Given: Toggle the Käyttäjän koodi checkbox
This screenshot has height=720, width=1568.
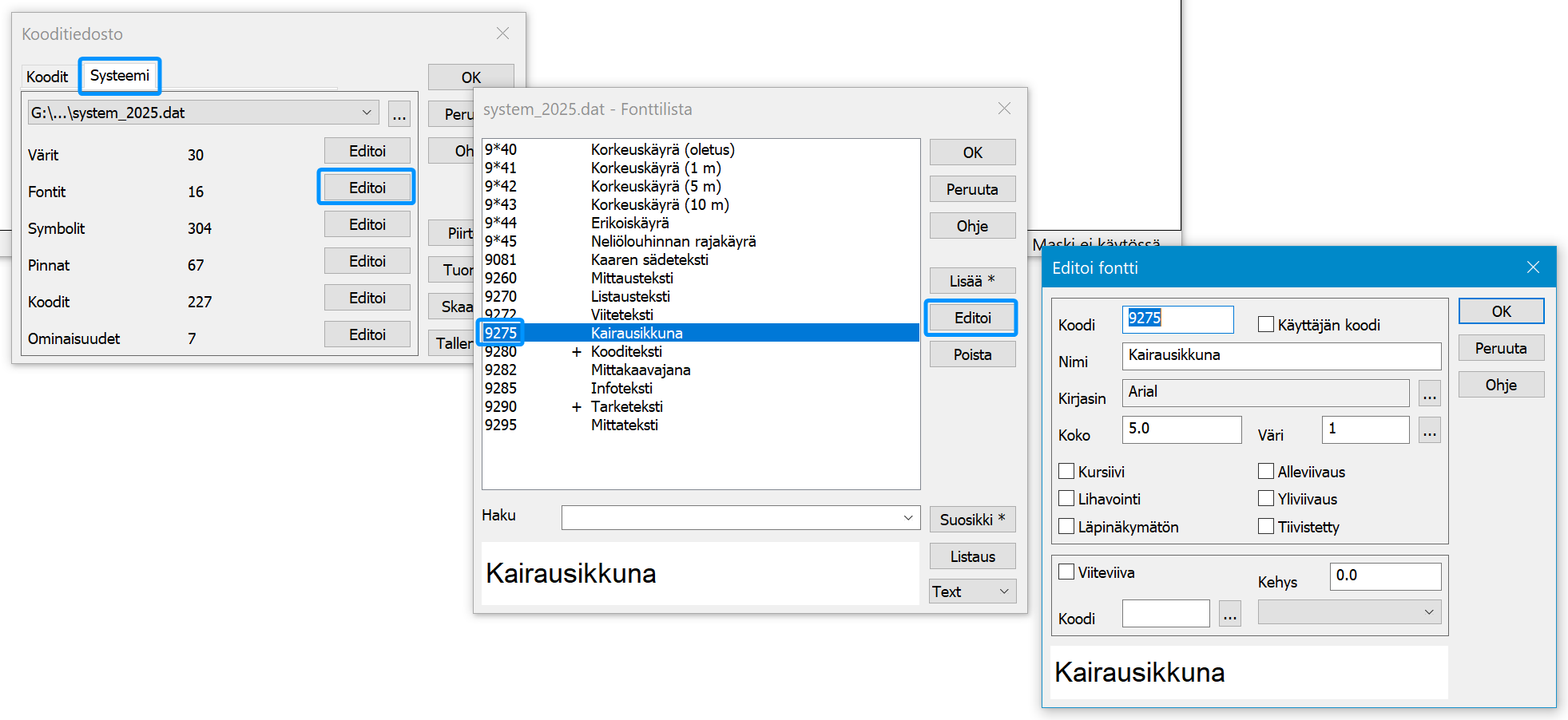Looking at the screenshot, I should tap(1266, 324).
